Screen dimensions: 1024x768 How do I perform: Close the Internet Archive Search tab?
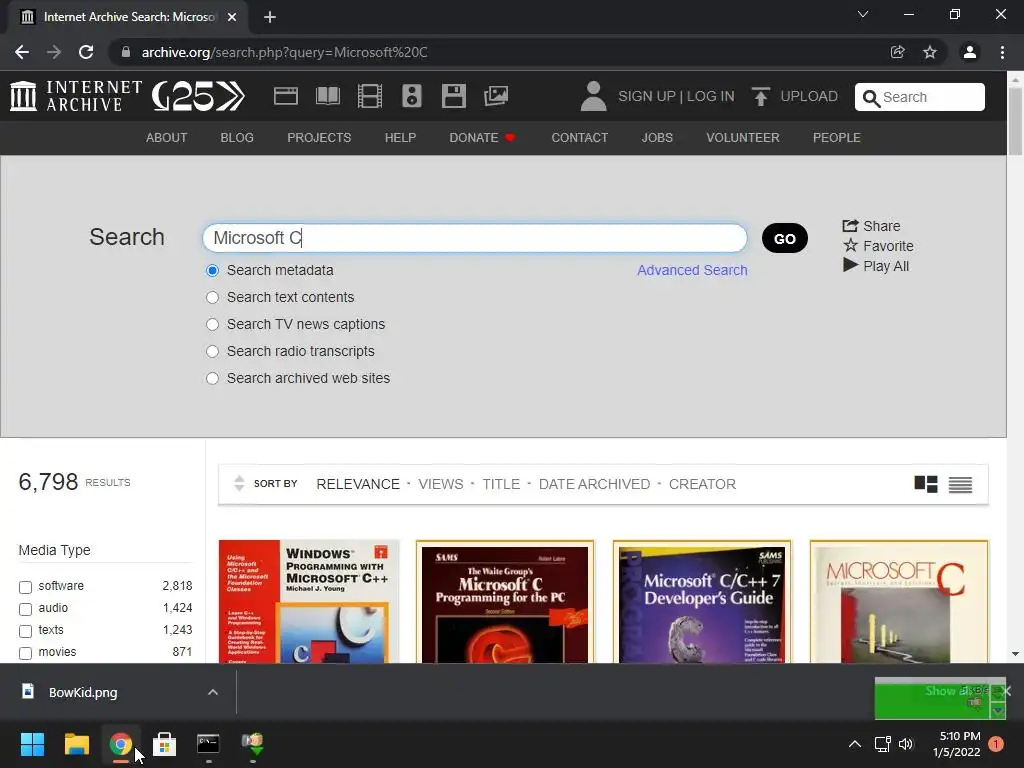pos(232,17)
